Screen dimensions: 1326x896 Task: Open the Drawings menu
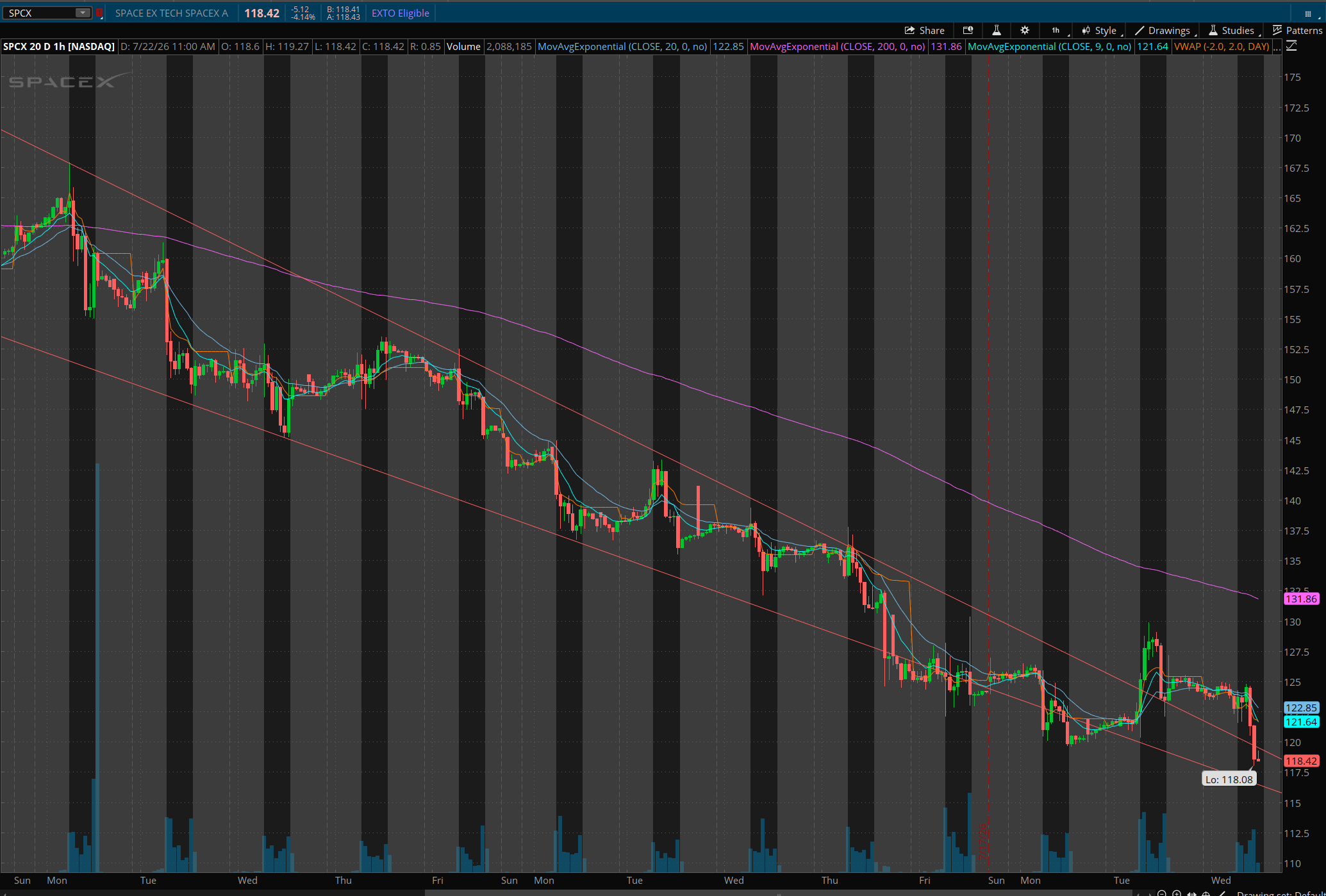pos(1164,30)
